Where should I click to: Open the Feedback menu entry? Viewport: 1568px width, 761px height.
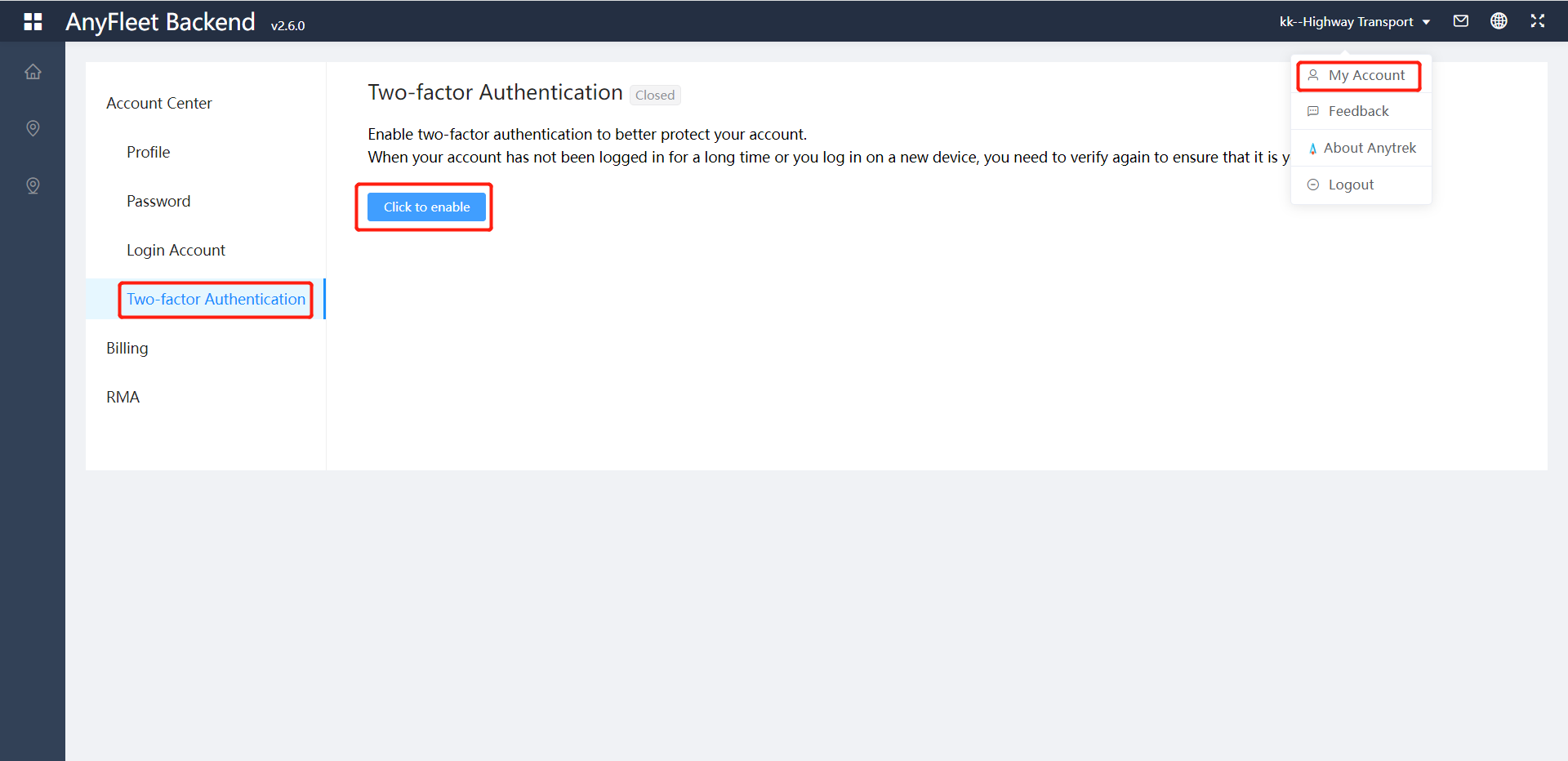1358,111
